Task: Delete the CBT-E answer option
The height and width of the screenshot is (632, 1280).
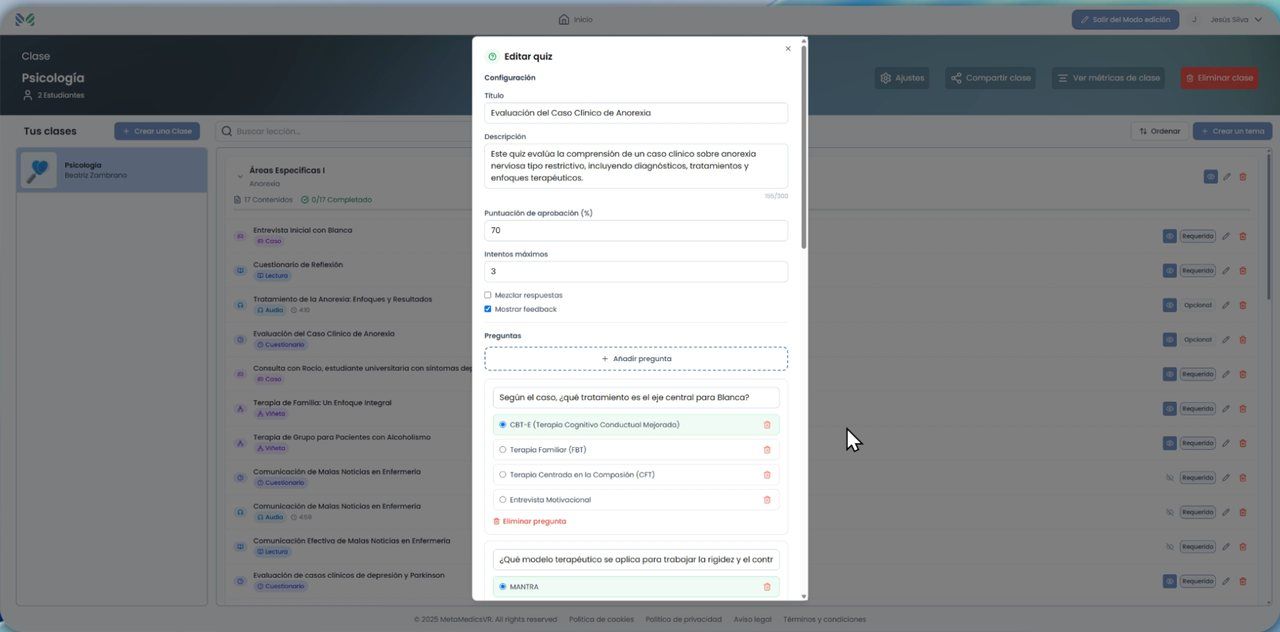Action: [x=767, y=425]
